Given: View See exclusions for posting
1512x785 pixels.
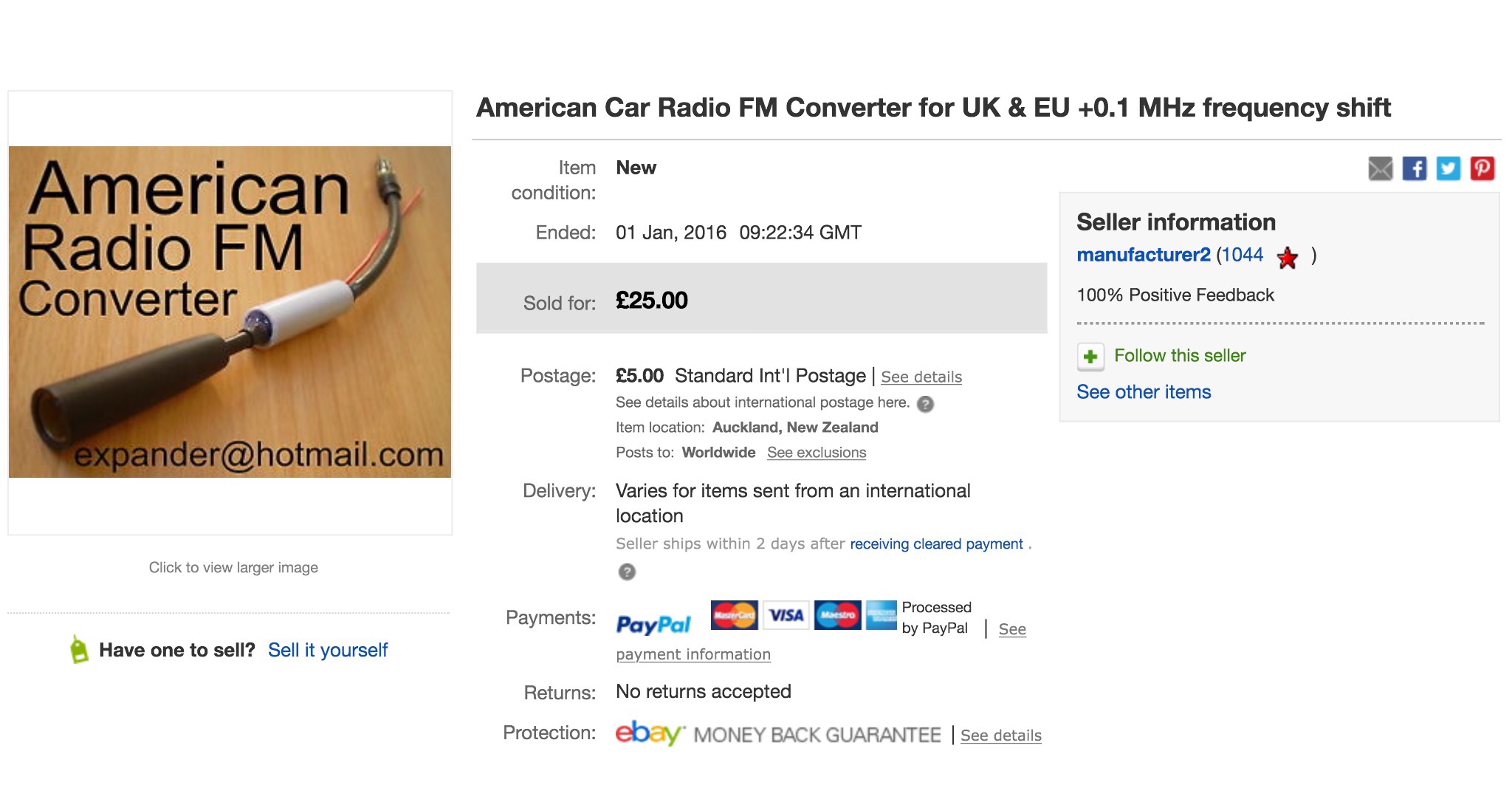Looking at the screenshot, I should [x=816, y=453].
